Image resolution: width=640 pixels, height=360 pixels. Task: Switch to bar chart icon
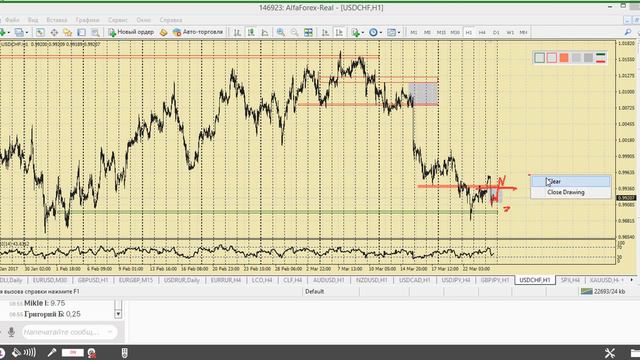237,32
